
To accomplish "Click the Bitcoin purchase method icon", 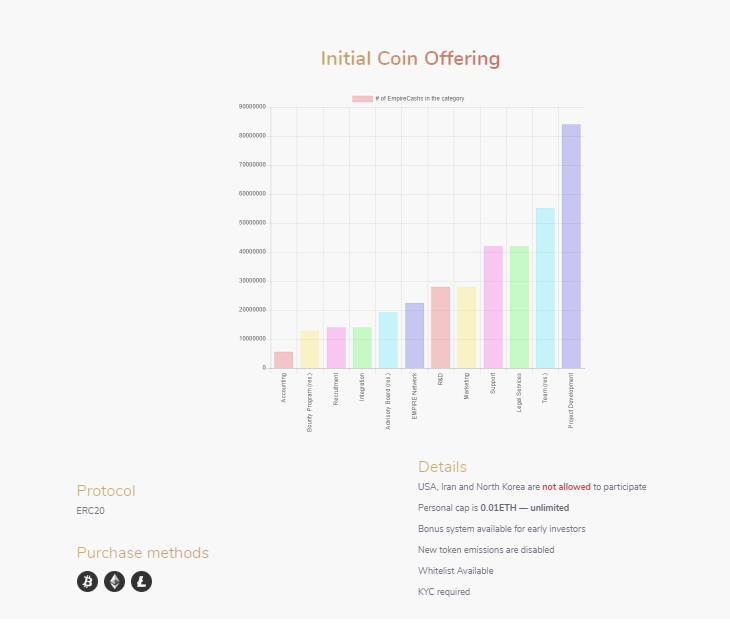I will point(88,581).
